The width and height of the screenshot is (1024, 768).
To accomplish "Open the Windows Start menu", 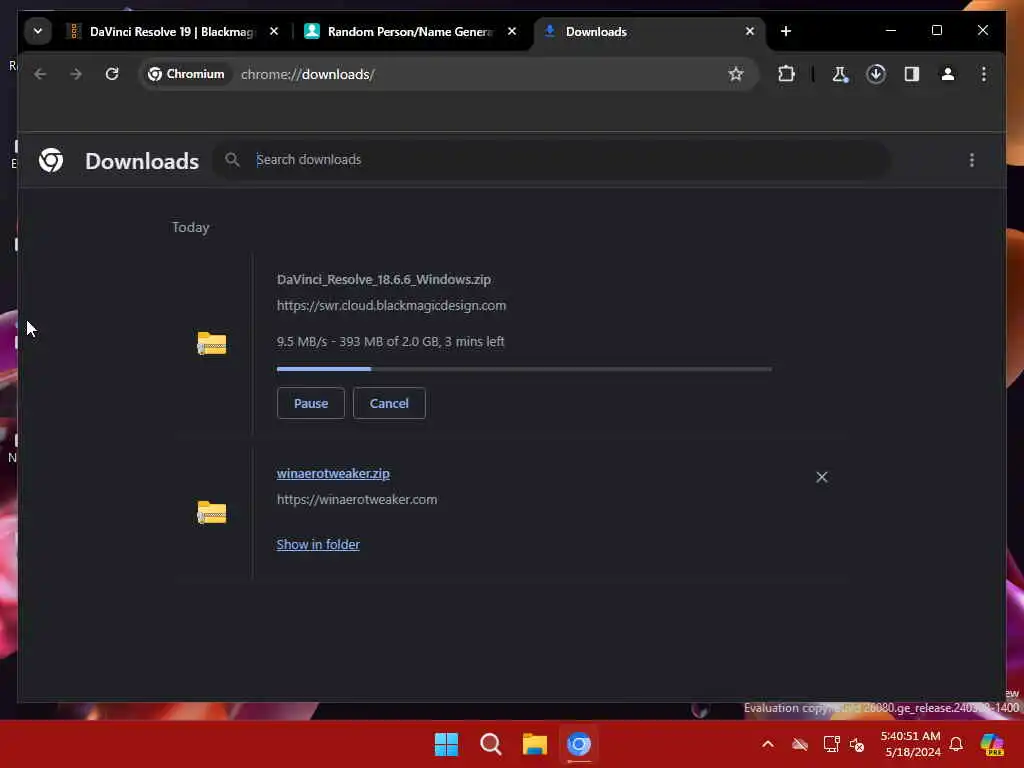I will pyautogui.click(x=447, y=744).
